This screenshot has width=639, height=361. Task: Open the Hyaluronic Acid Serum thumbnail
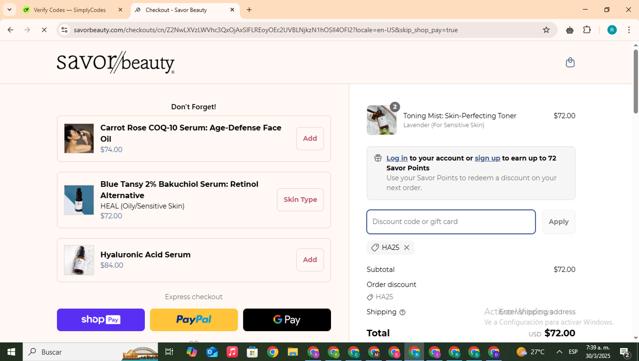79,260
